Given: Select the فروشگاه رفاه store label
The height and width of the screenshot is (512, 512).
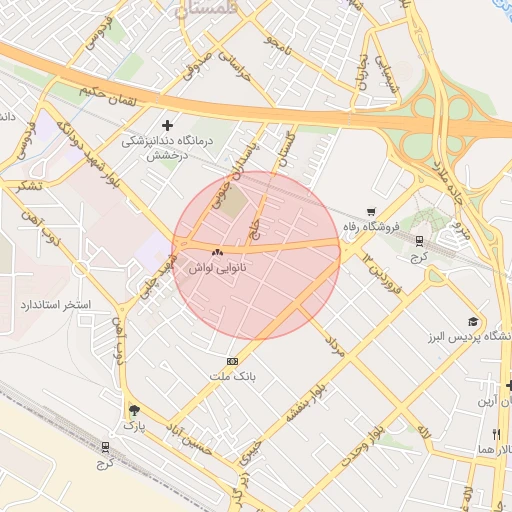Looking at the screenshot, I should tap(371, 227).
